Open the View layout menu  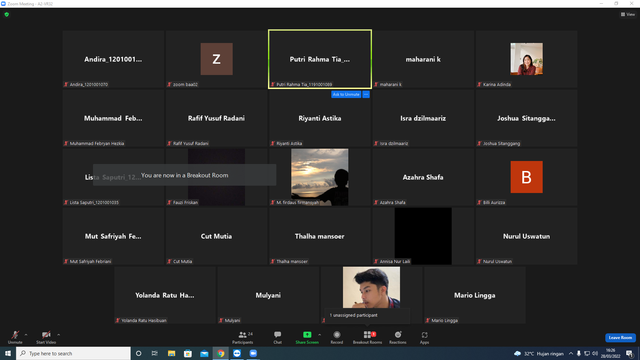click(x=628, y=14)
